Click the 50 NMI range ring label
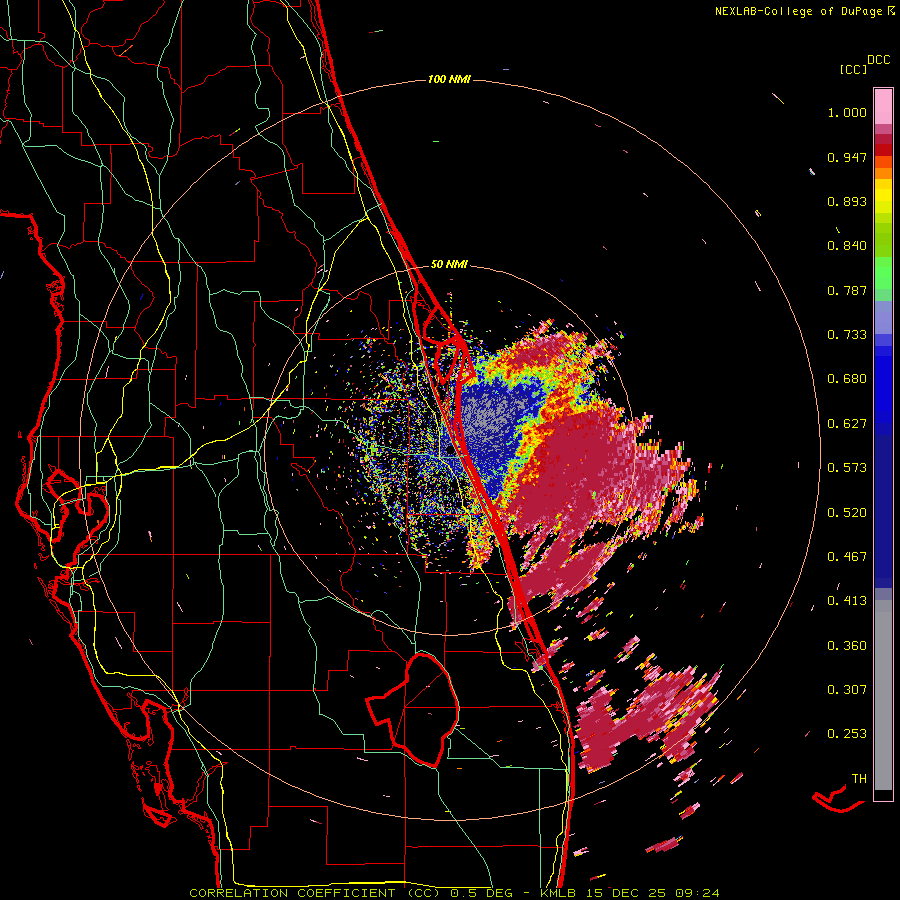This screenshot has width=900, height=900. tap(449, 265)
